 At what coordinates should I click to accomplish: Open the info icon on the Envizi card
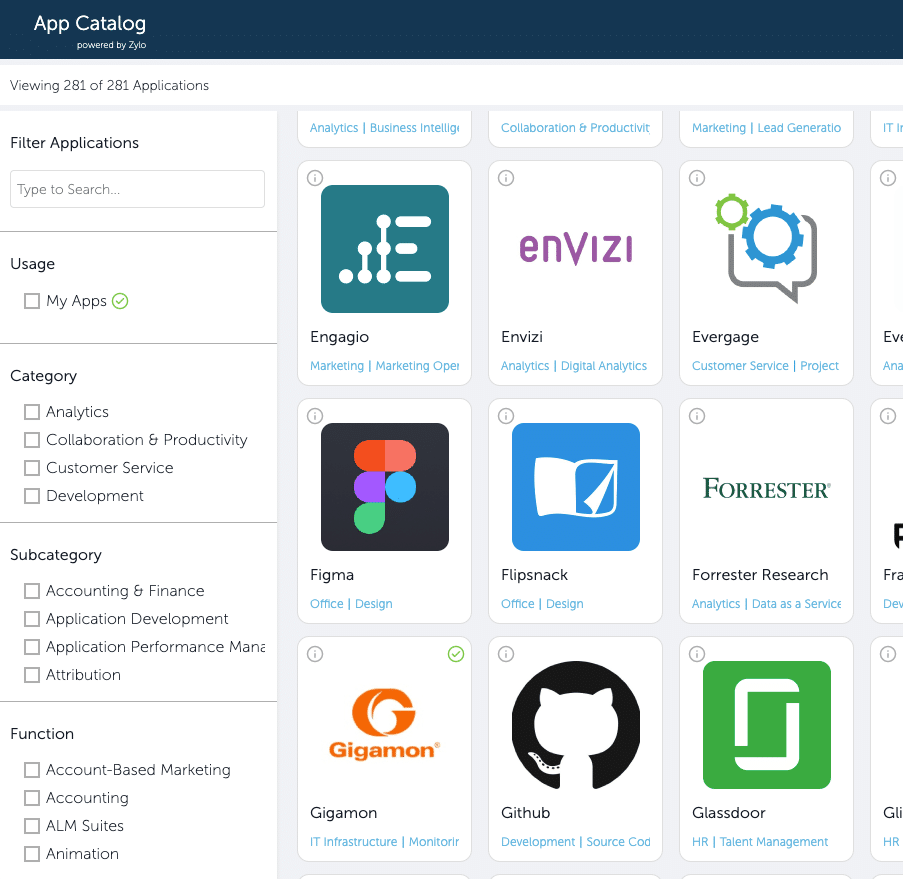(x=506, y=178)
